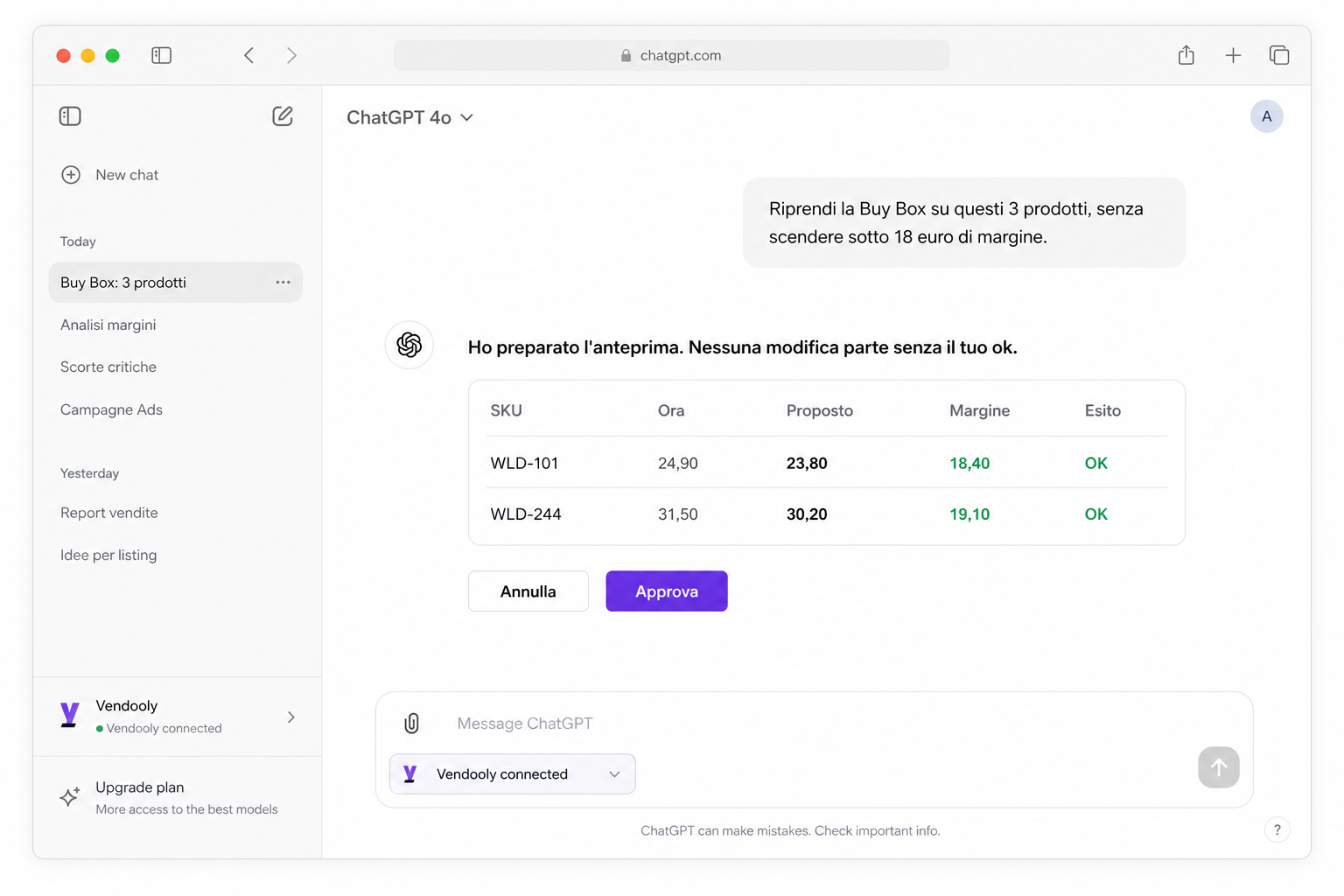Click the Ora column header
The width and height of the screenshot is (1344, 896).
pyautogui.click(x=671, y=410)
